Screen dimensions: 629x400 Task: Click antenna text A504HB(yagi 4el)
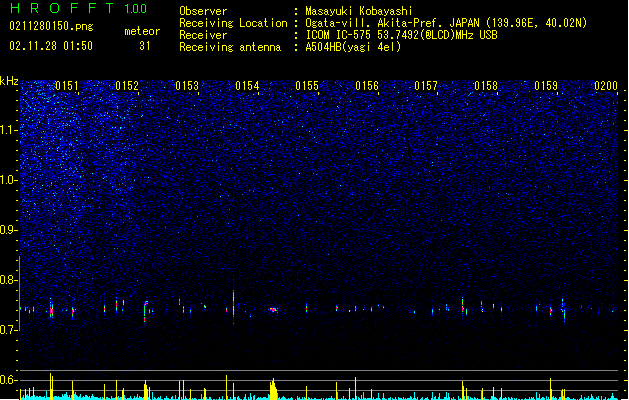[x=353, y=47]
